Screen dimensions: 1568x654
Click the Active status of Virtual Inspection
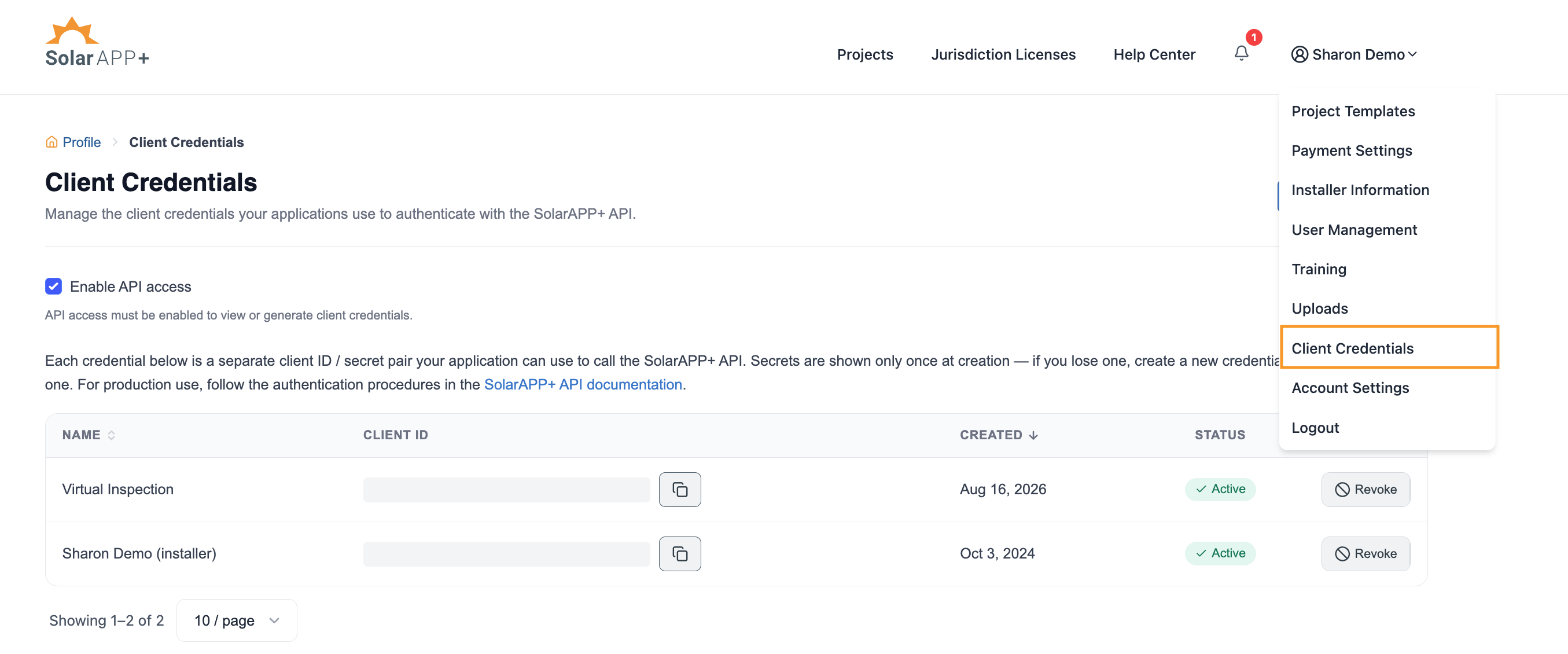pyautogui.click(x=1220, y=489)
